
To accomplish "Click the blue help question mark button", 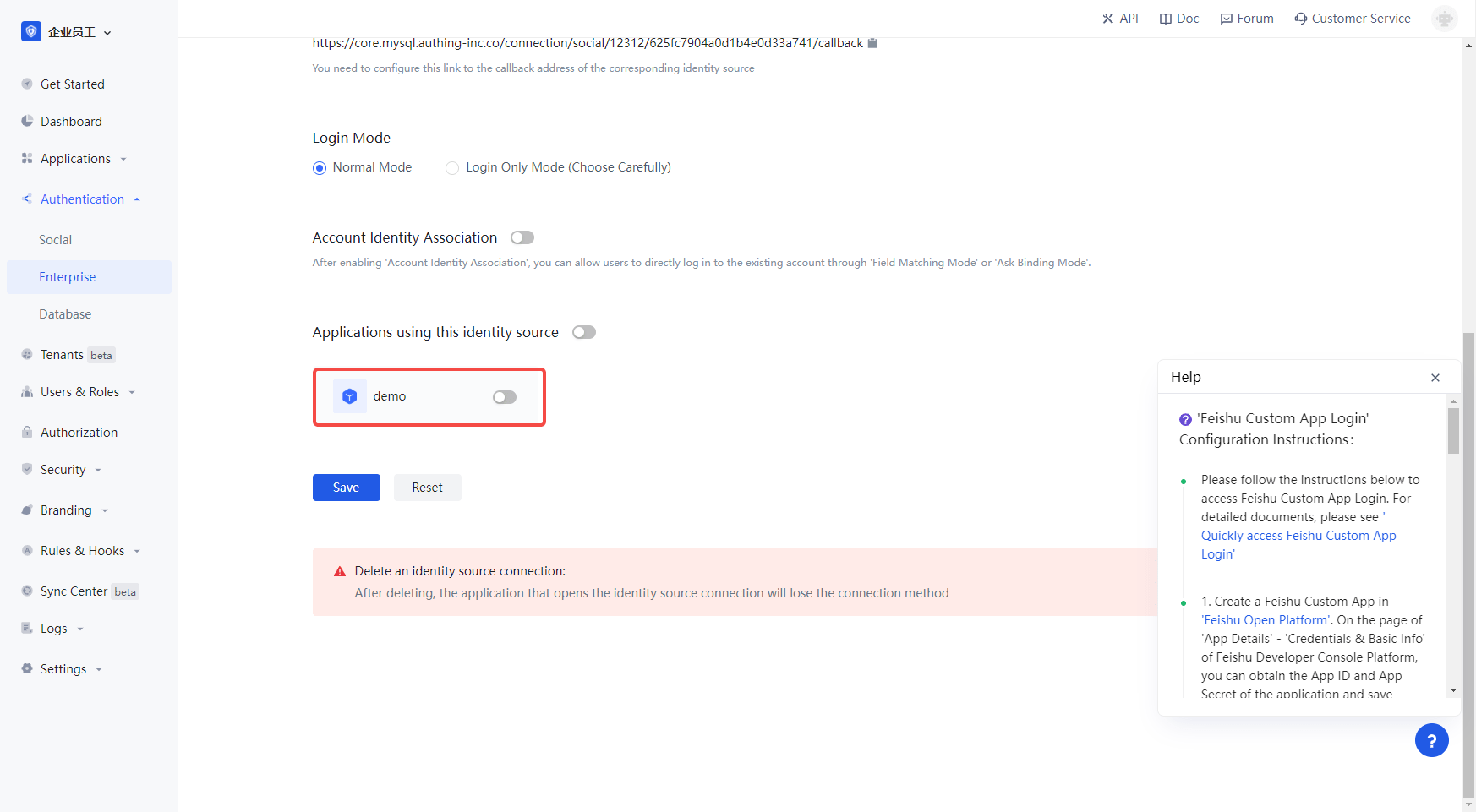I will tap(1431, 741).
